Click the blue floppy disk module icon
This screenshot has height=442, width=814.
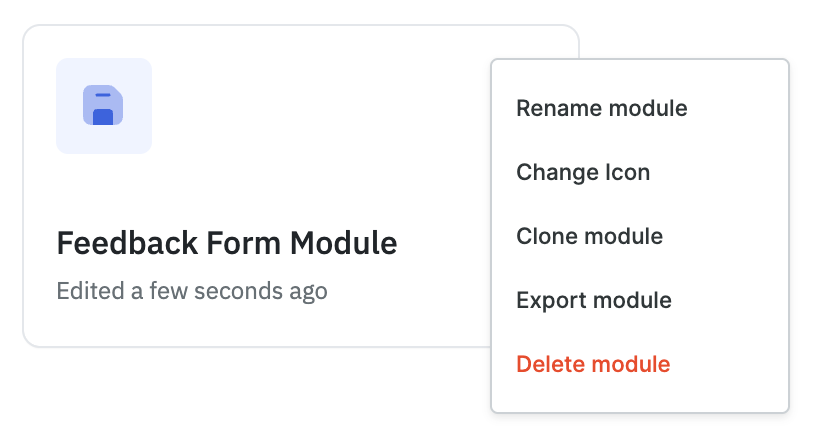103,106
